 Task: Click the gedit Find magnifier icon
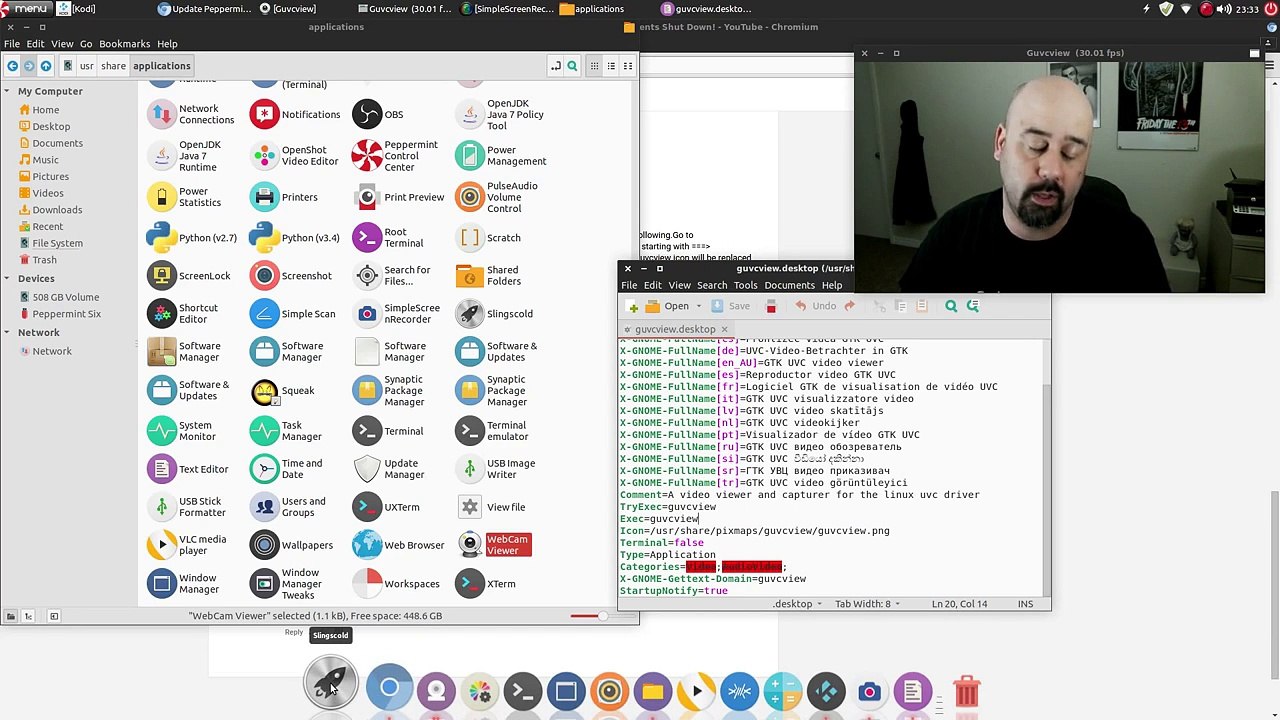point(951,306)
